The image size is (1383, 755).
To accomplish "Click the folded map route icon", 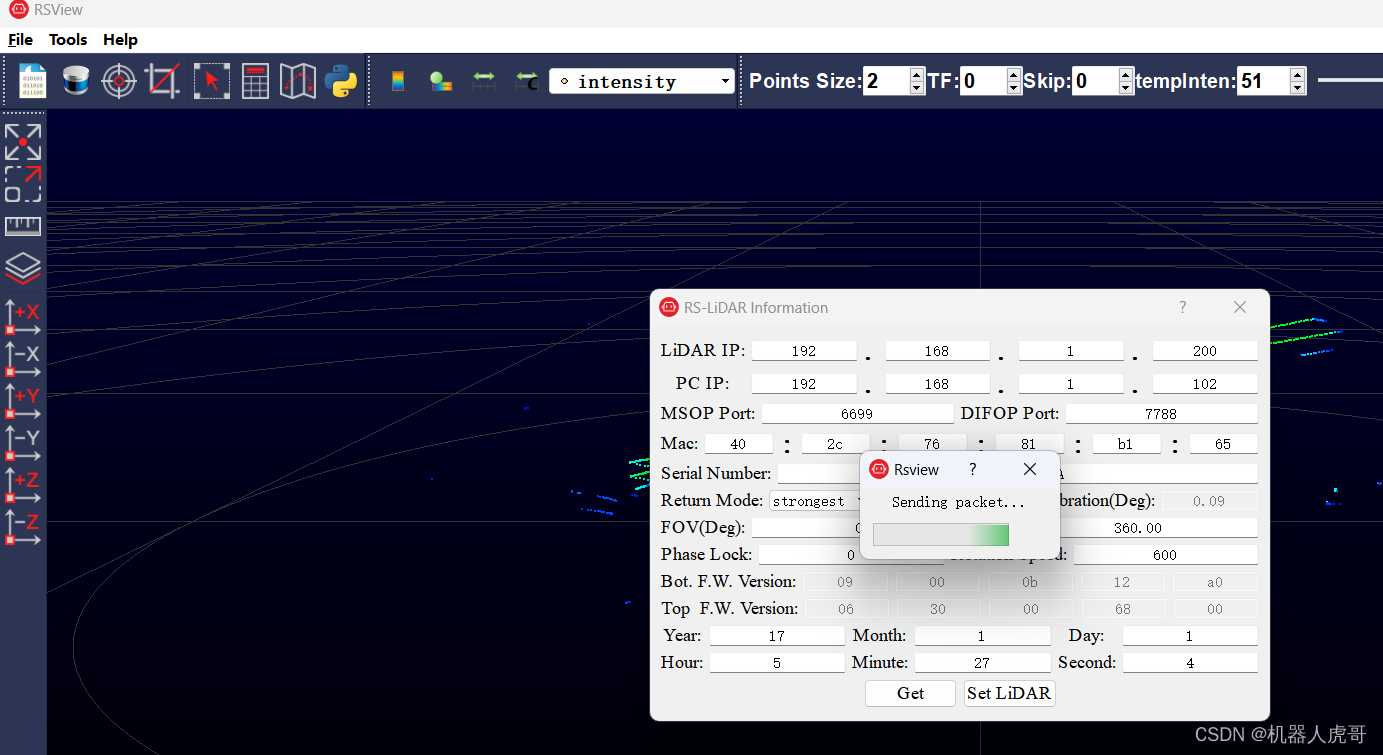I will [298, 81].
